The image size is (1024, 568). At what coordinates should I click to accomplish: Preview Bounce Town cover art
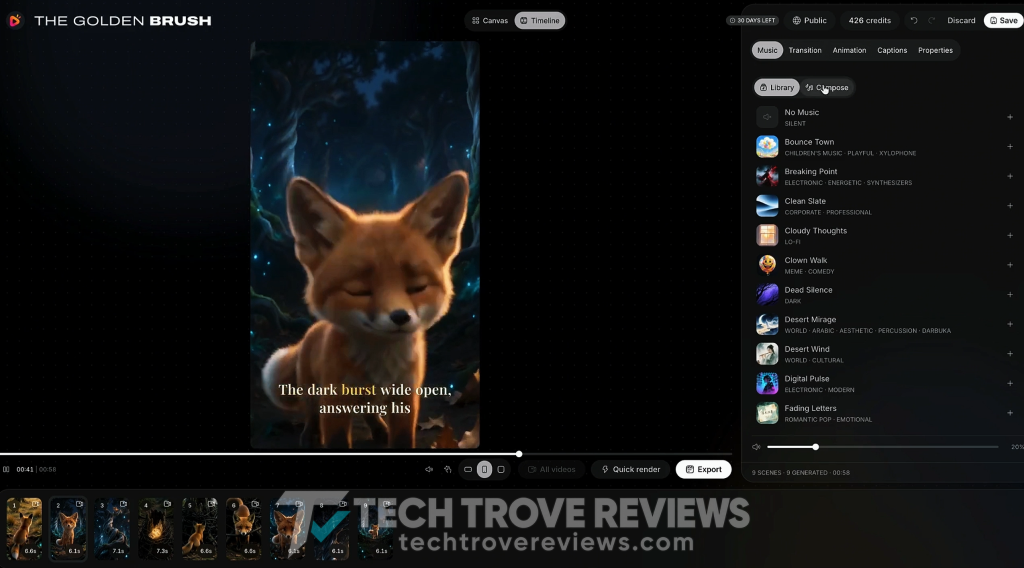pyautogui.click(x=767, y=147)
